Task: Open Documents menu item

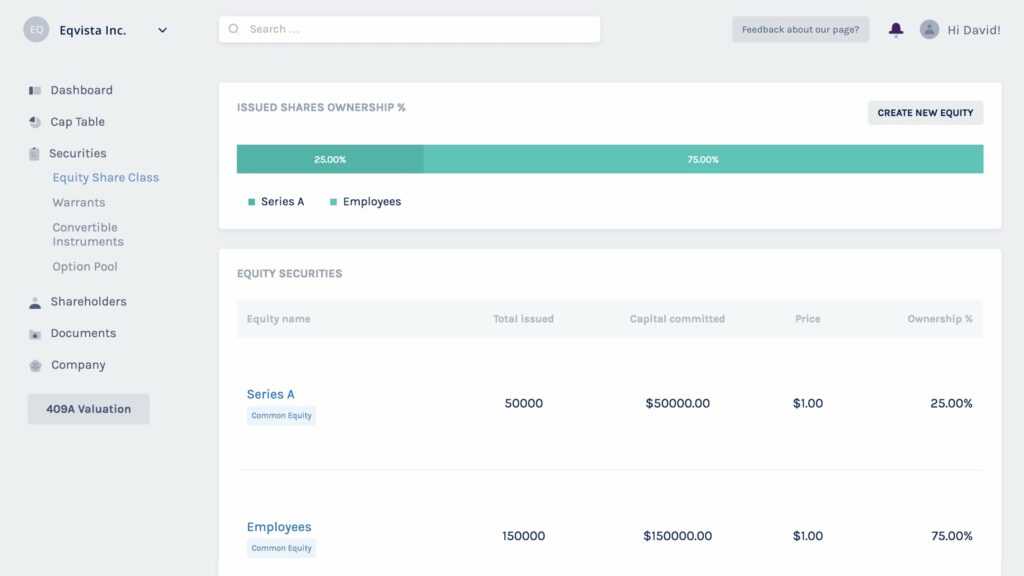Action: tap(83, 333)
